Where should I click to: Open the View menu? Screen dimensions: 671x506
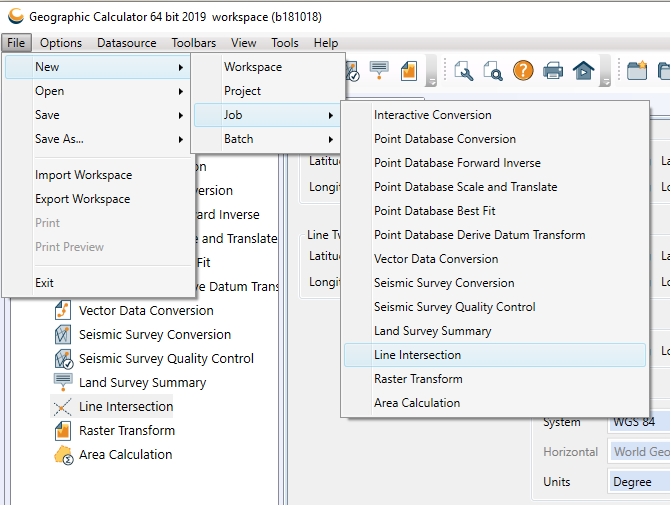tap(243, 43)
